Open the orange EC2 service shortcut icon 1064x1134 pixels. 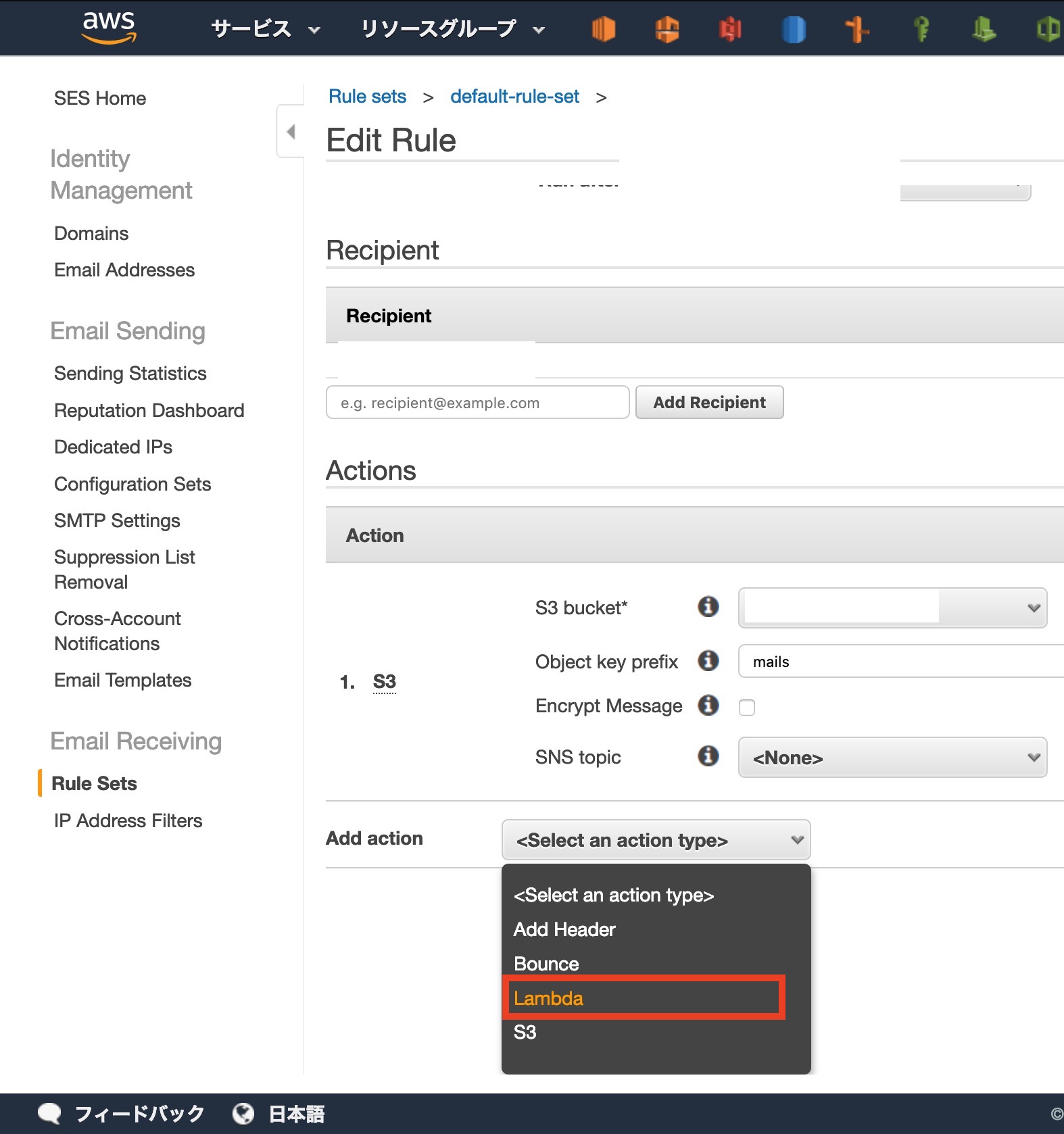tap(603, 29)
